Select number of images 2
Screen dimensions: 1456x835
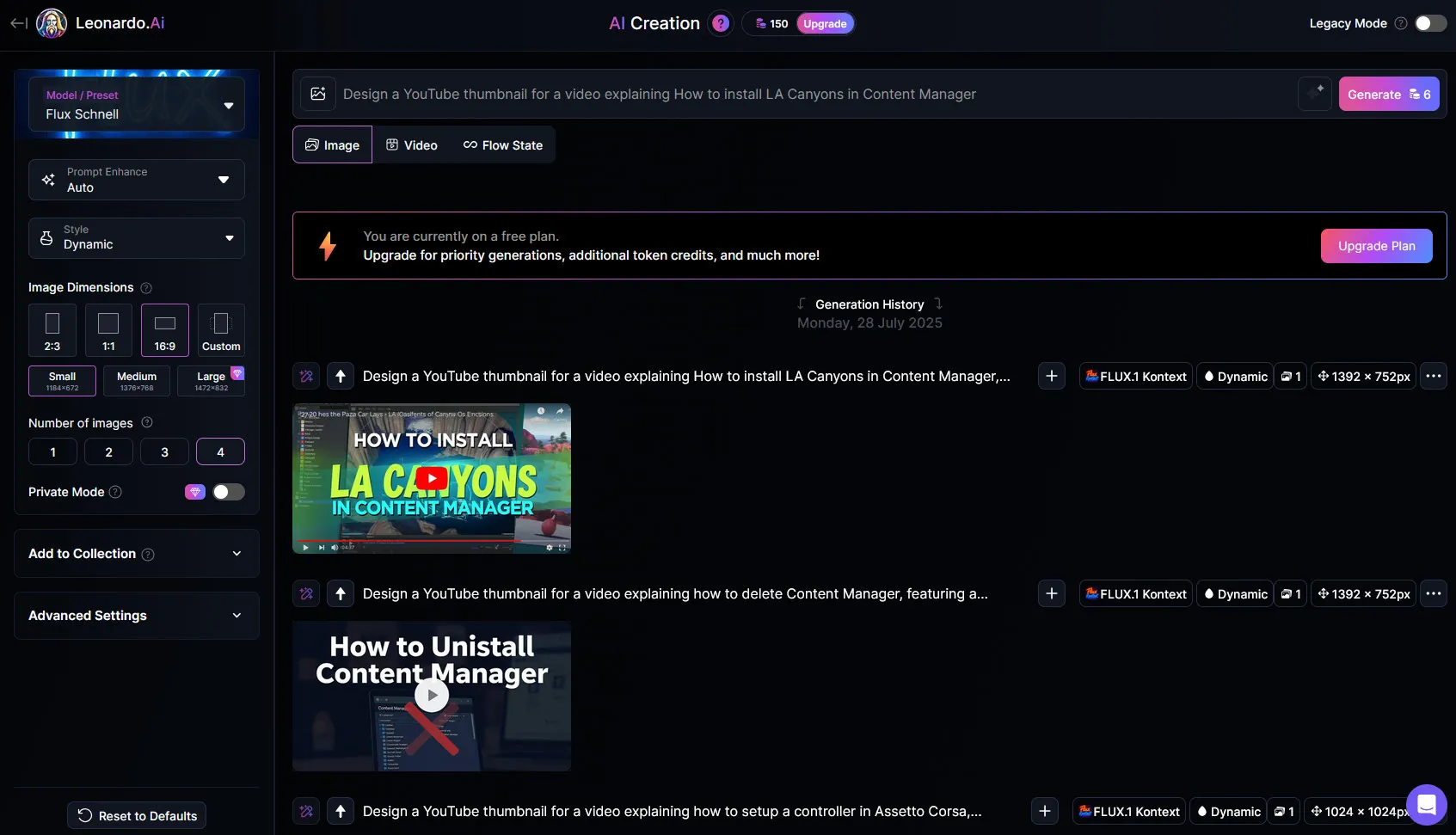pyautogui.click(x=108, y=451)
